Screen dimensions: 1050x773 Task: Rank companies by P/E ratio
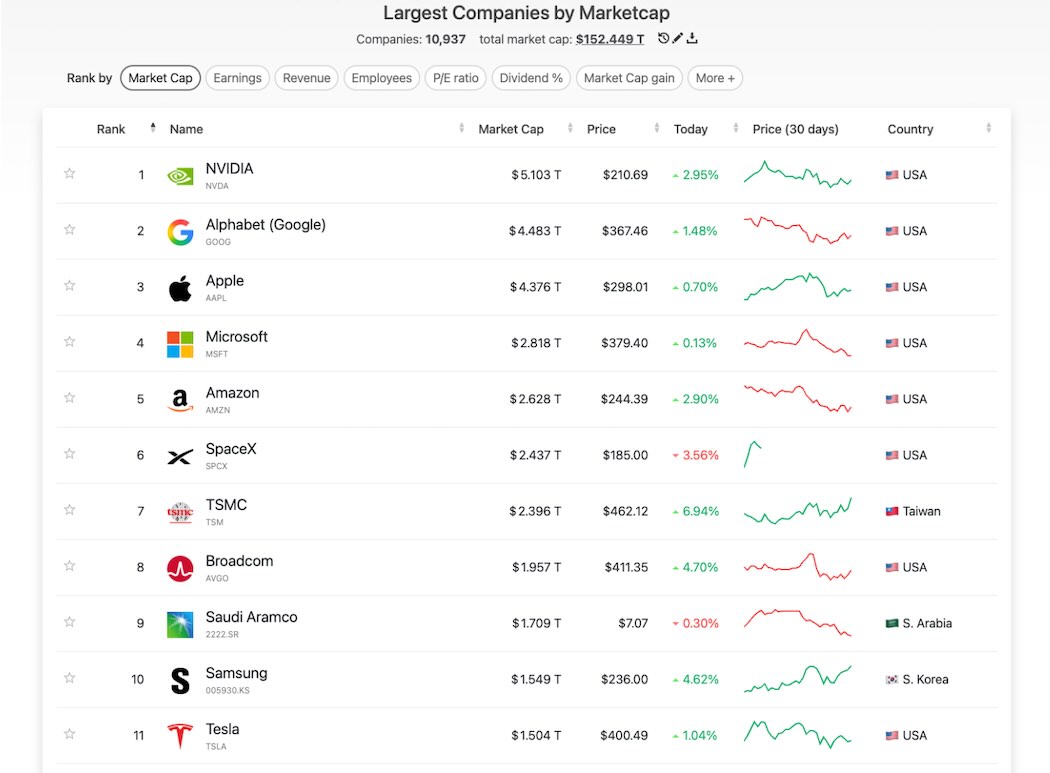coord(455,78)
